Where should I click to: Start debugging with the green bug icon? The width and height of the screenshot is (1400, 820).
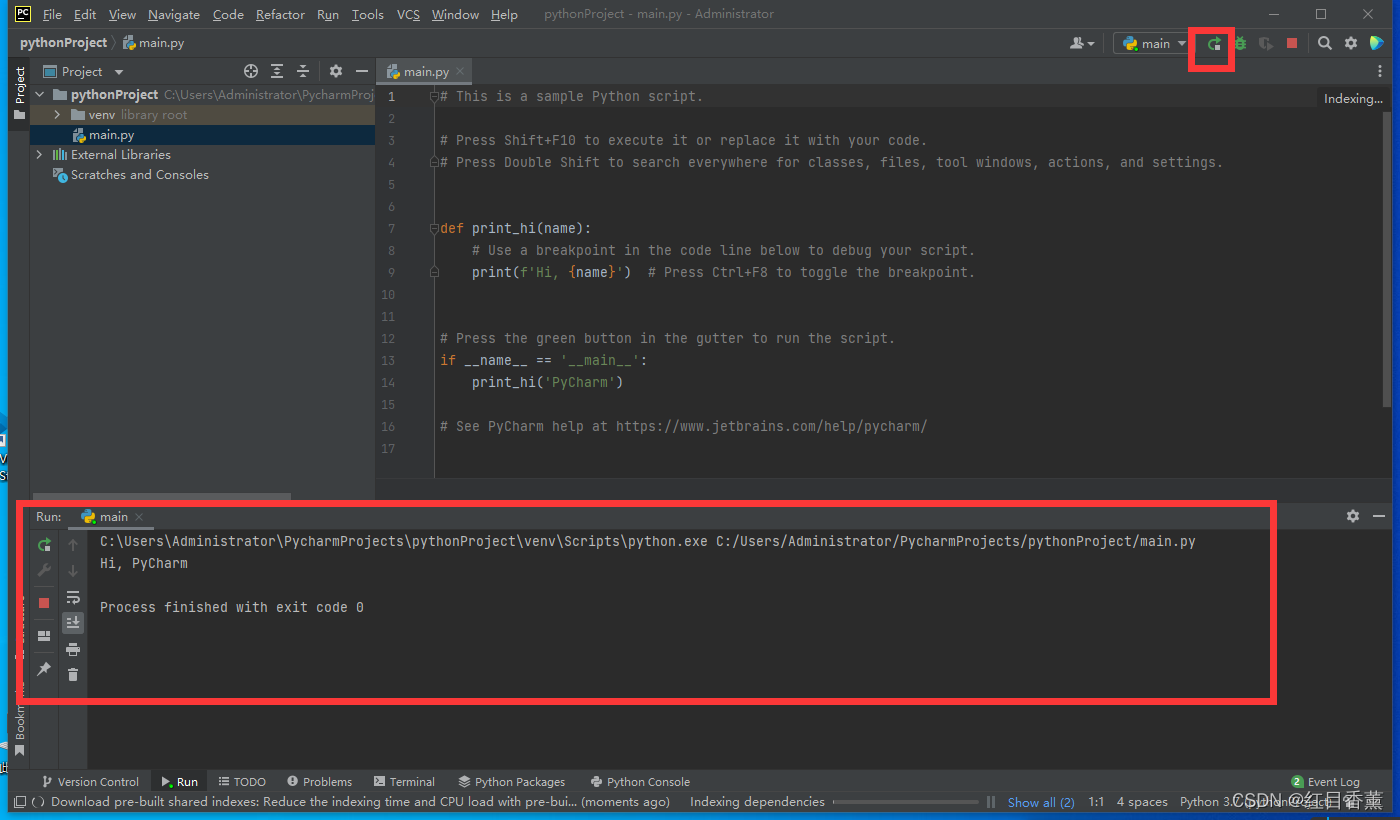tap(1240, 44)
